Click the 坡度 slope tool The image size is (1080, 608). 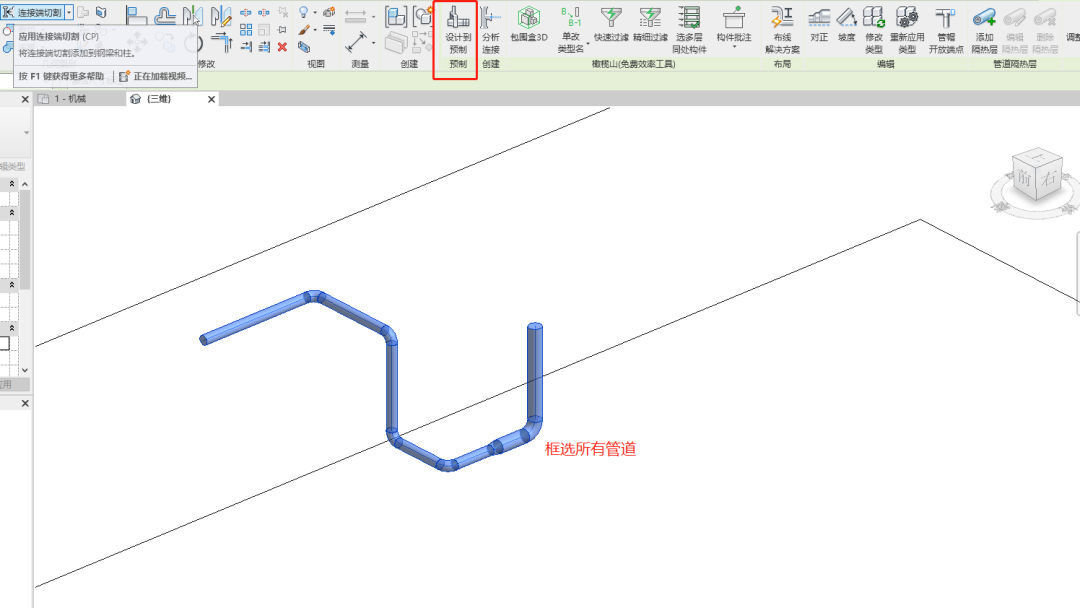click(847, 24)
